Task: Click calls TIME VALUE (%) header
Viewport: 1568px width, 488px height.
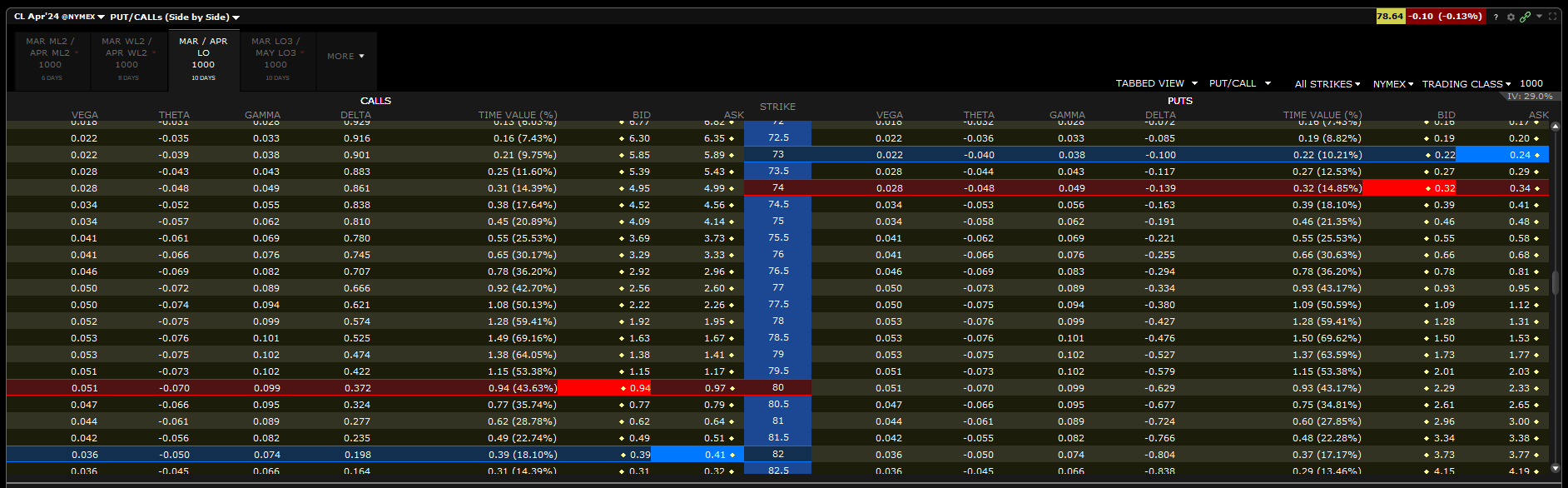Action: tap(518, 115)
